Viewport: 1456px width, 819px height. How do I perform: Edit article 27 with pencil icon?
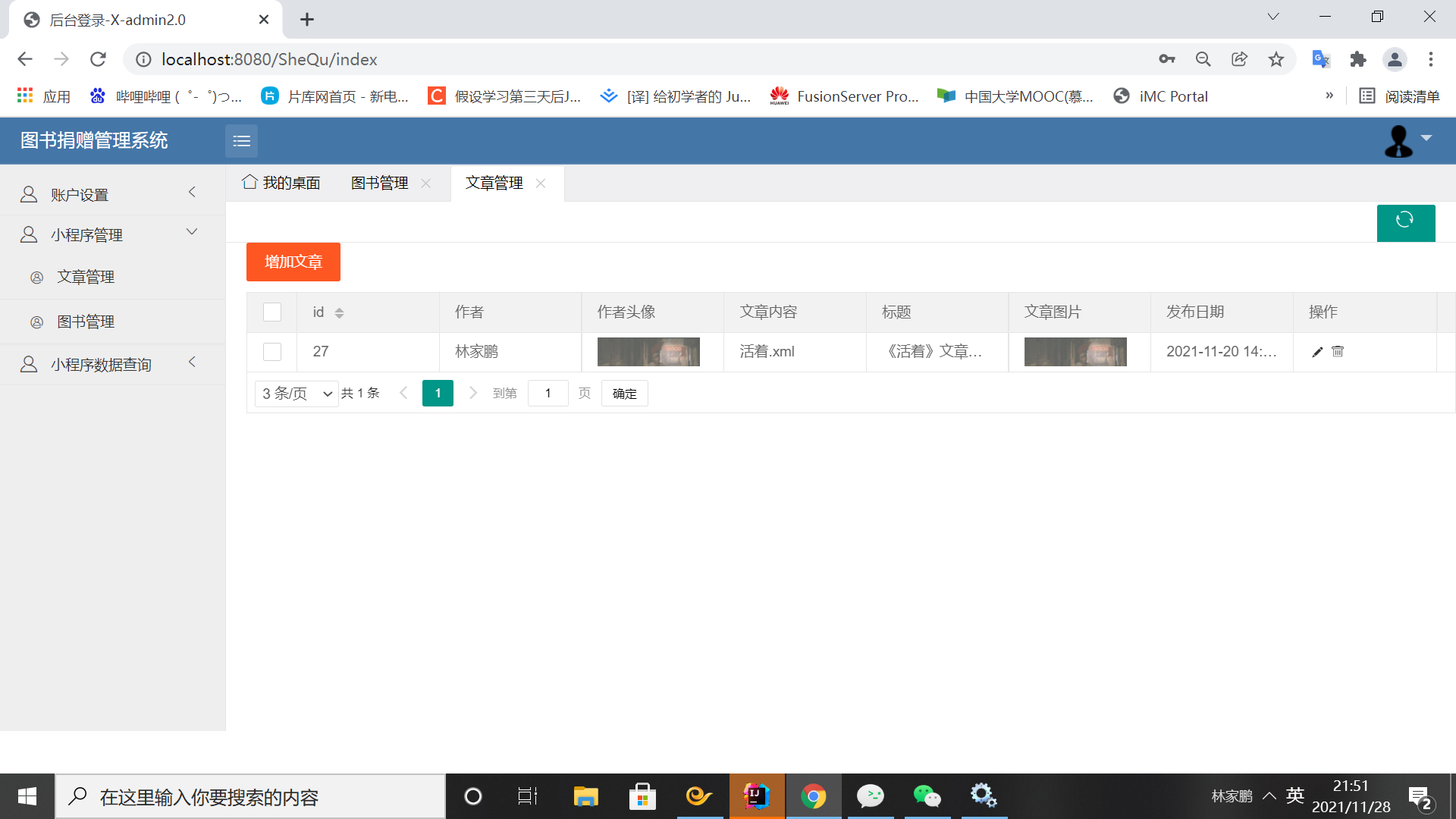[x=1317, y=352]
